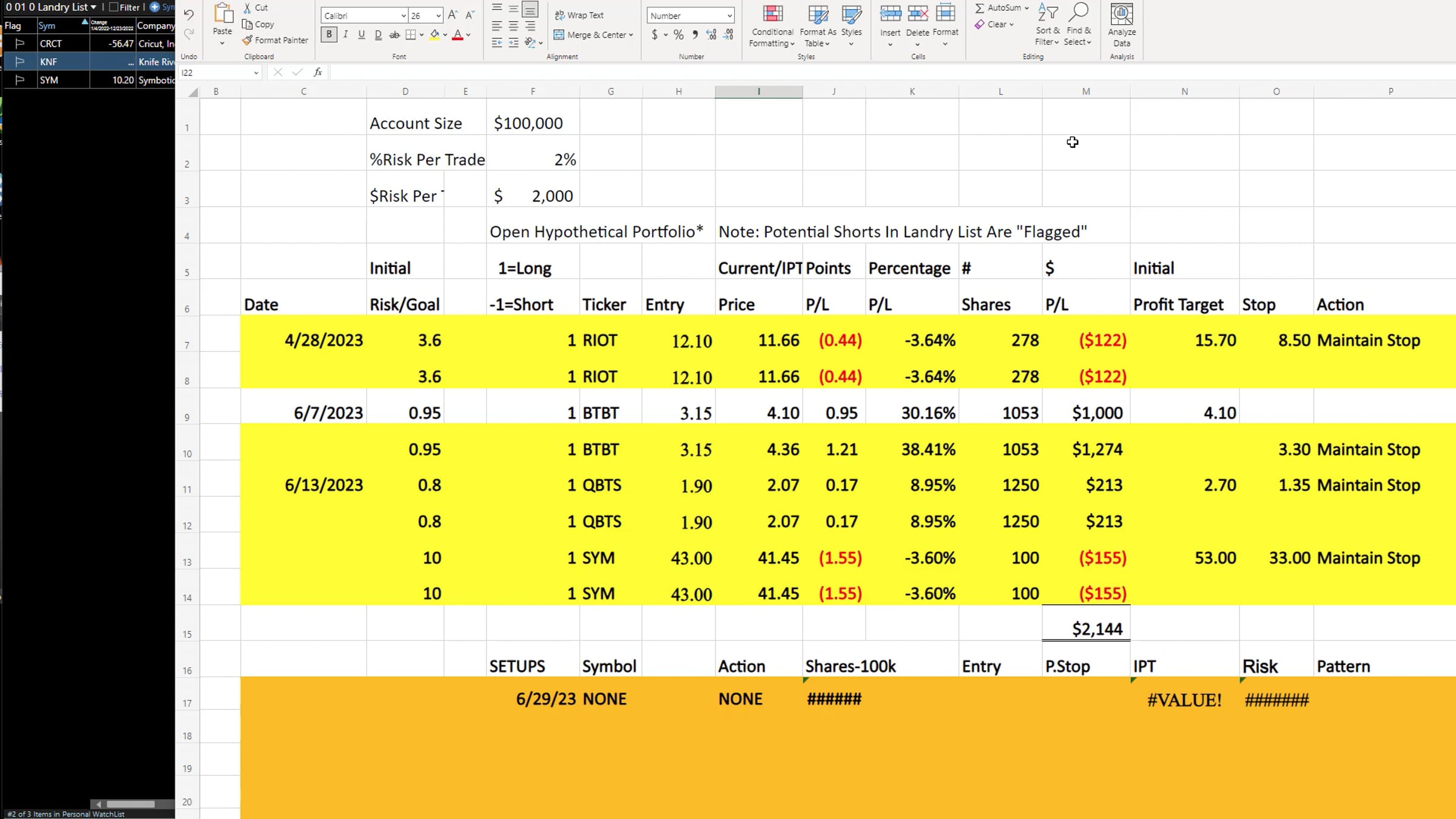Click the Redo arrow icon
Viewport: 1456px width, 819px height.
(x=189, y=34)
